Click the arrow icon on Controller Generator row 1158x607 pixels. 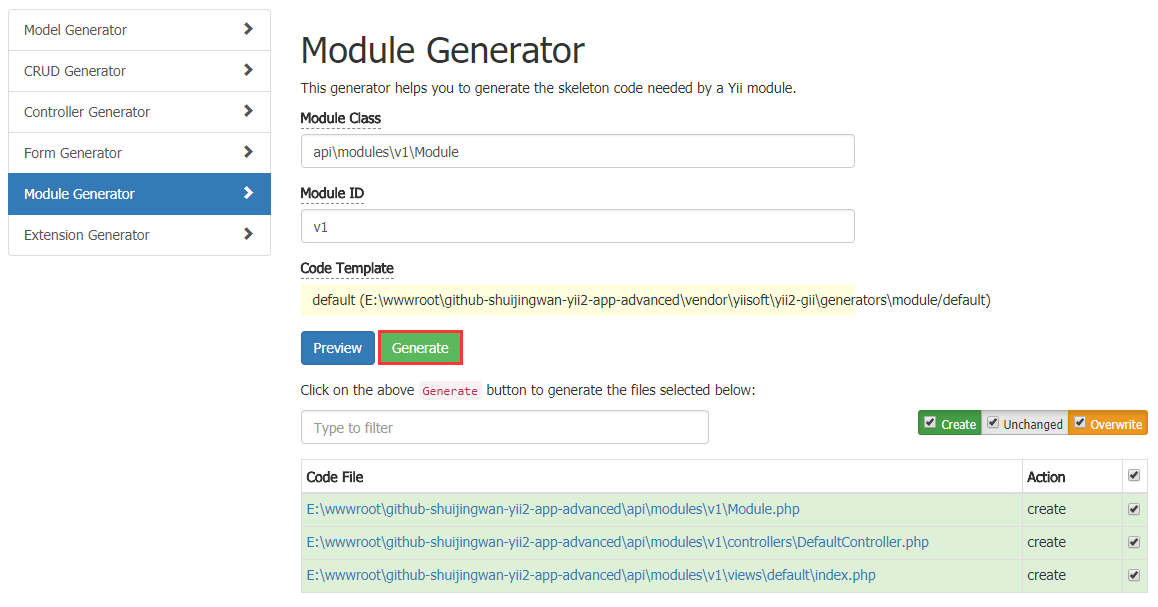click(x=248, y=111)
